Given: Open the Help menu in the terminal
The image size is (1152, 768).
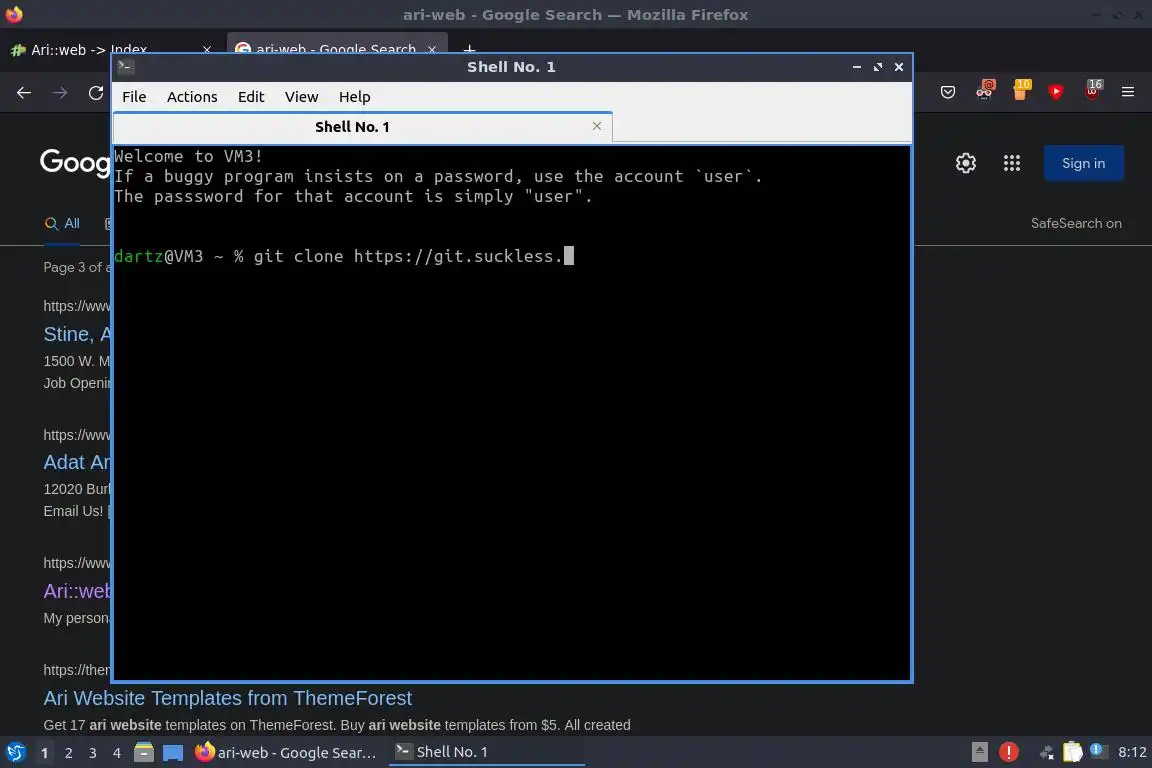Looking at the screenshot, I should pos(354,97).
